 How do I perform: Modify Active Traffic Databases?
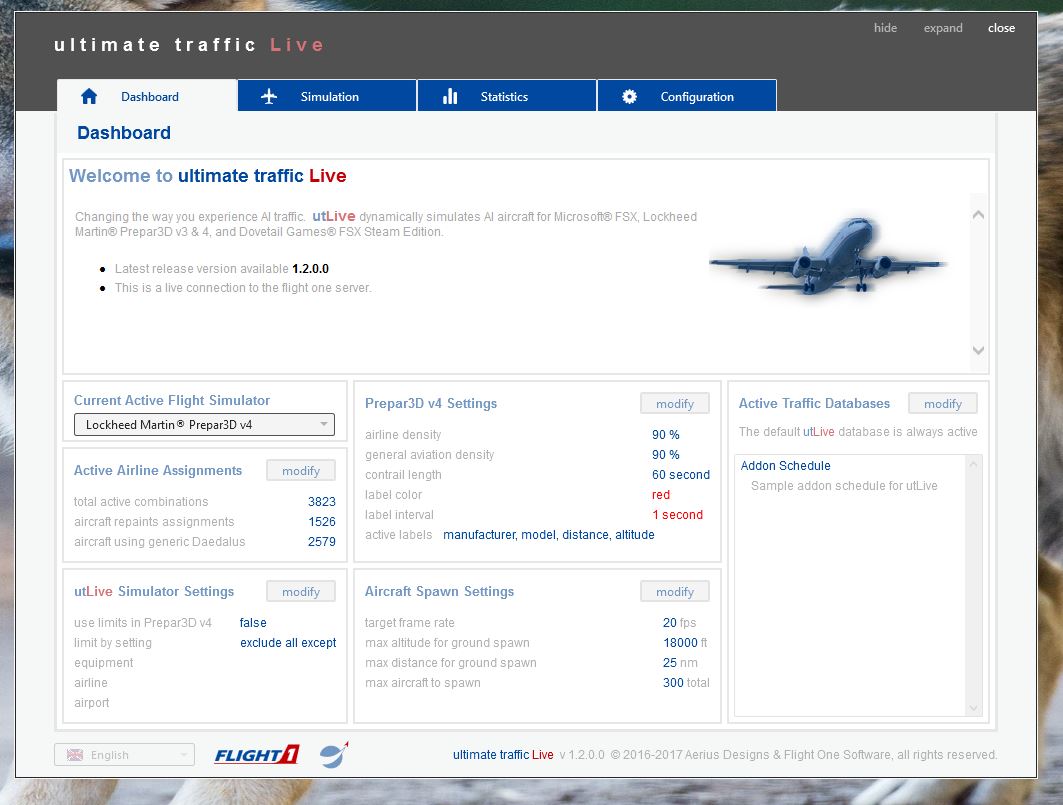(942, 404)
